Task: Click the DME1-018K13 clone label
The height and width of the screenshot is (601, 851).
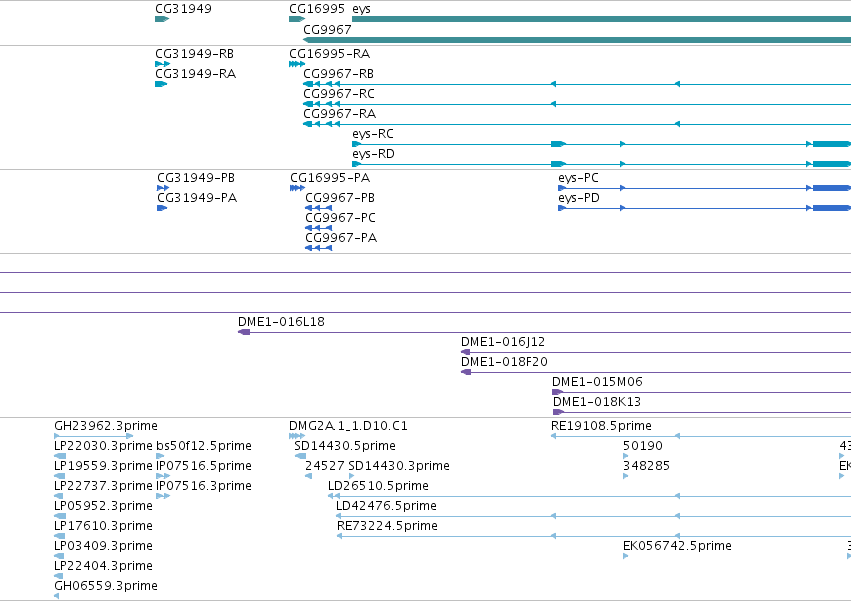Action: (597, 402)
